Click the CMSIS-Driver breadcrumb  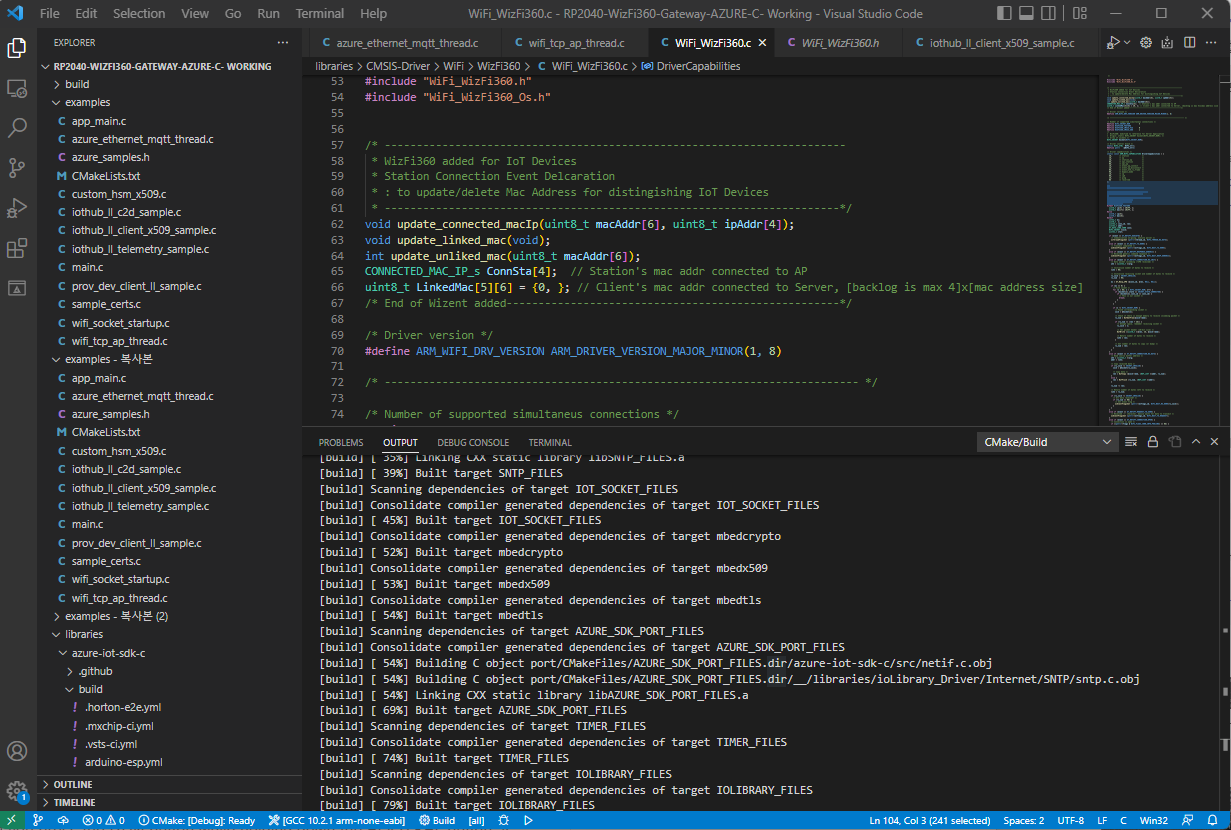point(400,66)
